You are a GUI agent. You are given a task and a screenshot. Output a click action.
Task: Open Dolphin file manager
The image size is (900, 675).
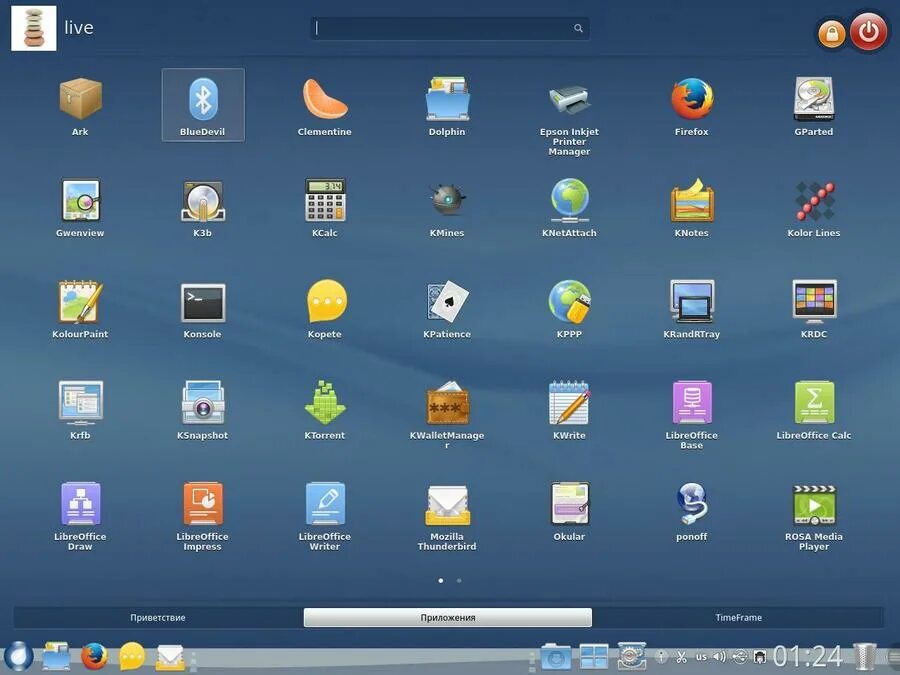click(x=447, y=107)
